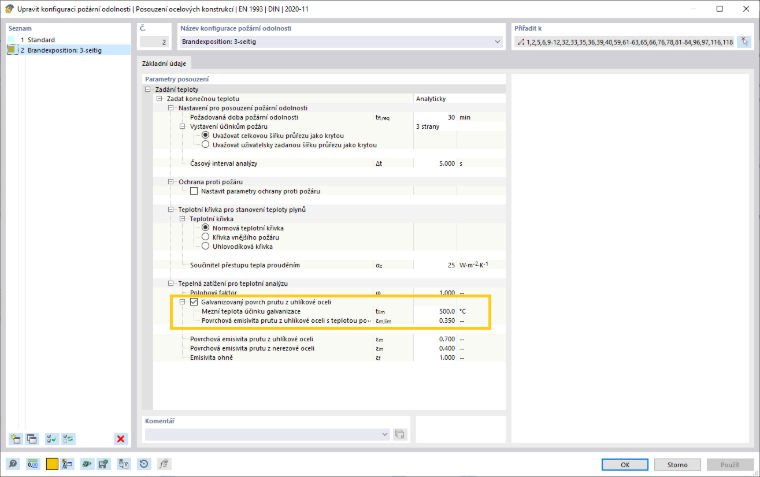Load default configuration icon with green arrow
760x477 pixels.
(x=87, y=464)
